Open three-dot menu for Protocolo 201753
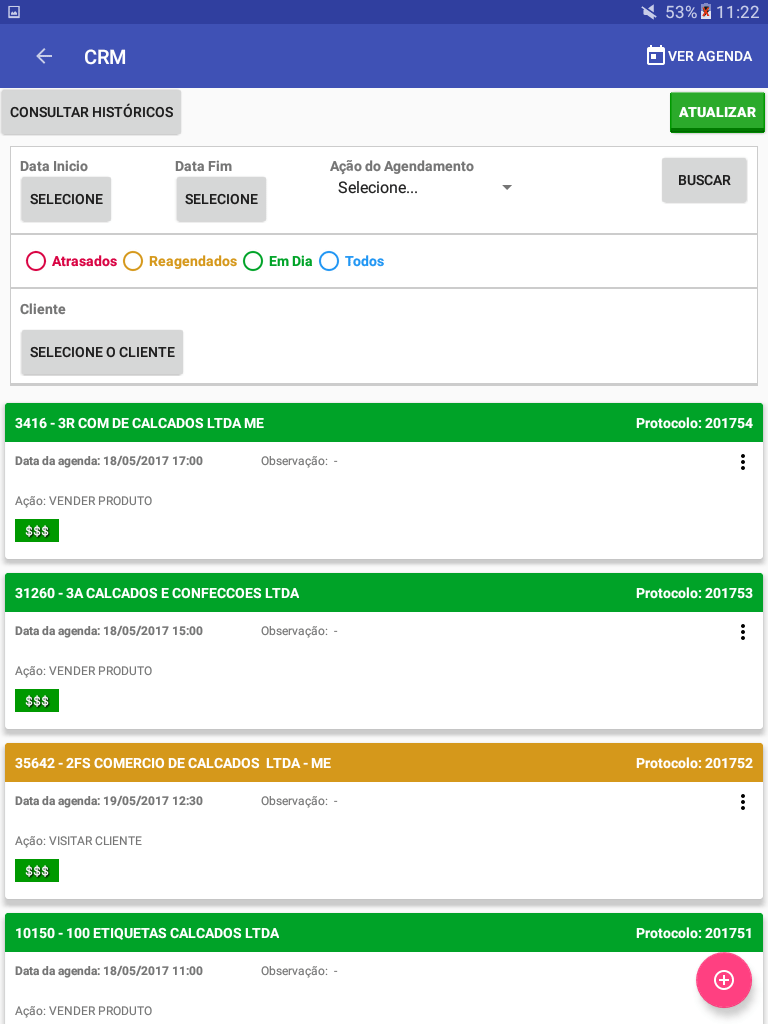Screen dimensions: 768x1024 743,632
